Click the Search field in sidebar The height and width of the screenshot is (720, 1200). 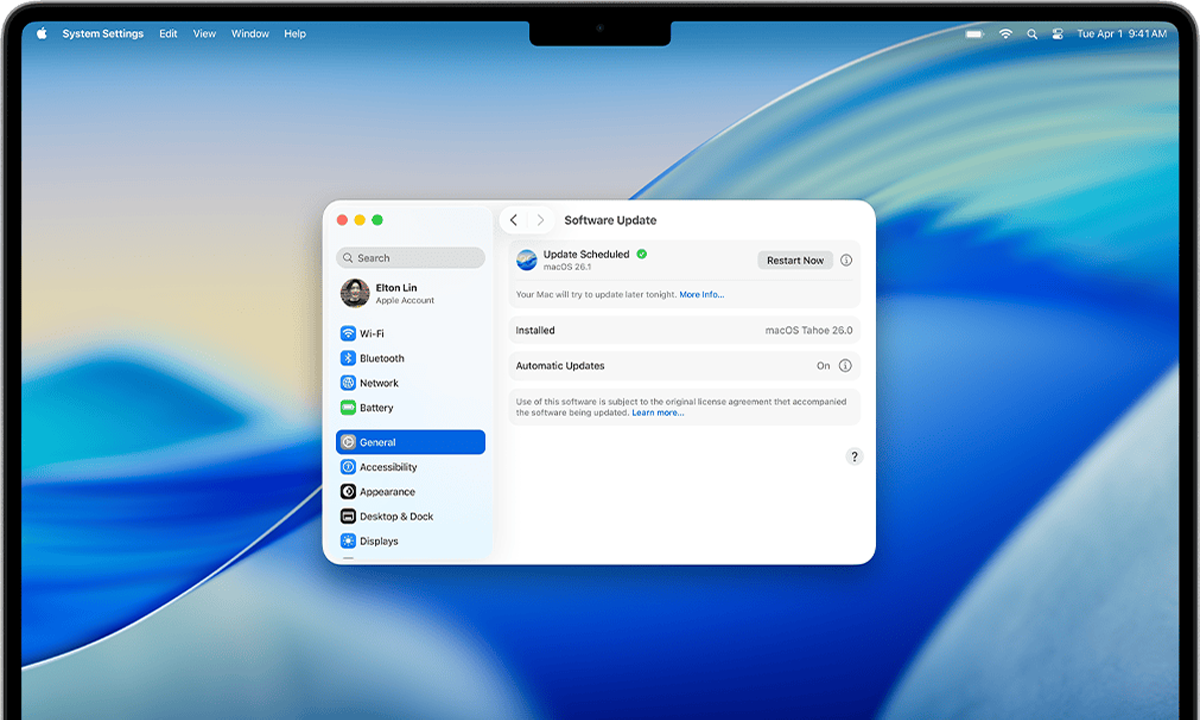[411, 258]
